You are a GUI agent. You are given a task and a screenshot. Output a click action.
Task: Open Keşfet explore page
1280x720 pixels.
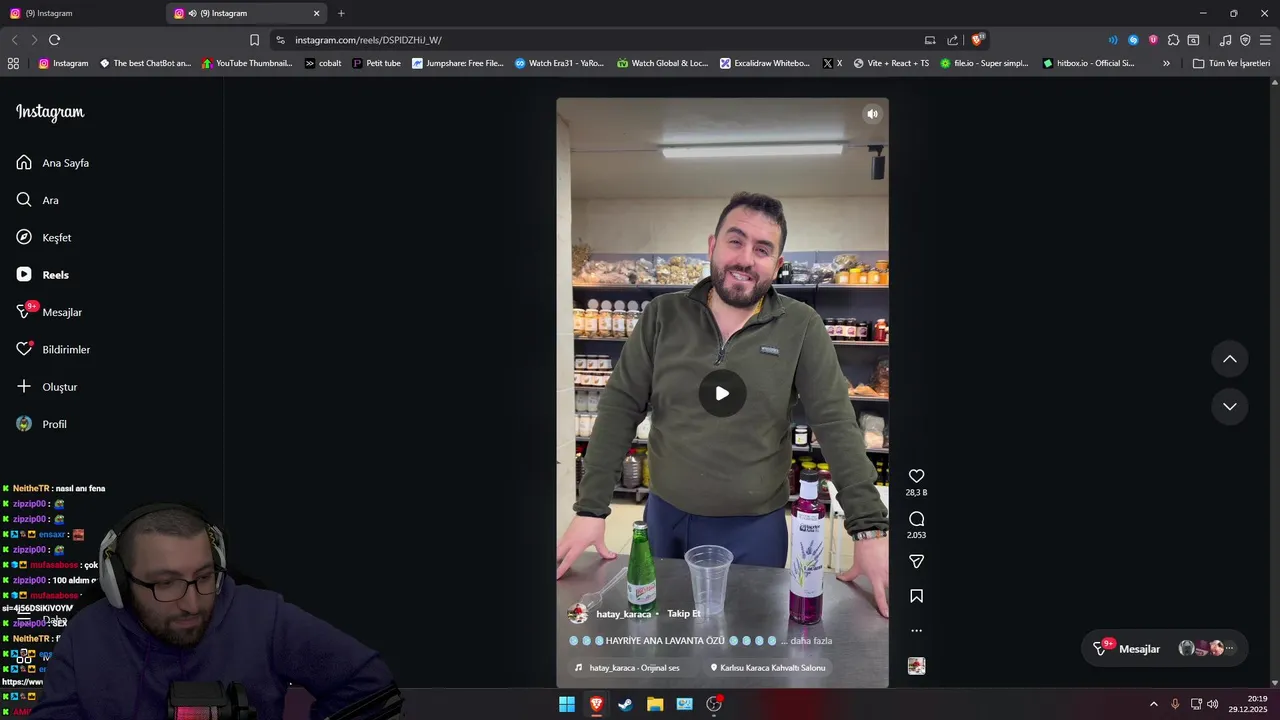[44, 238]
